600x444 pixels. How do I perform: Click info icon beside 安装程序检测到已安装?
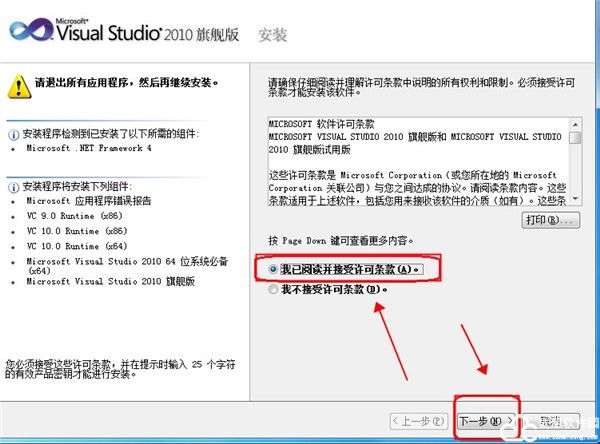[x=13, y=135]
